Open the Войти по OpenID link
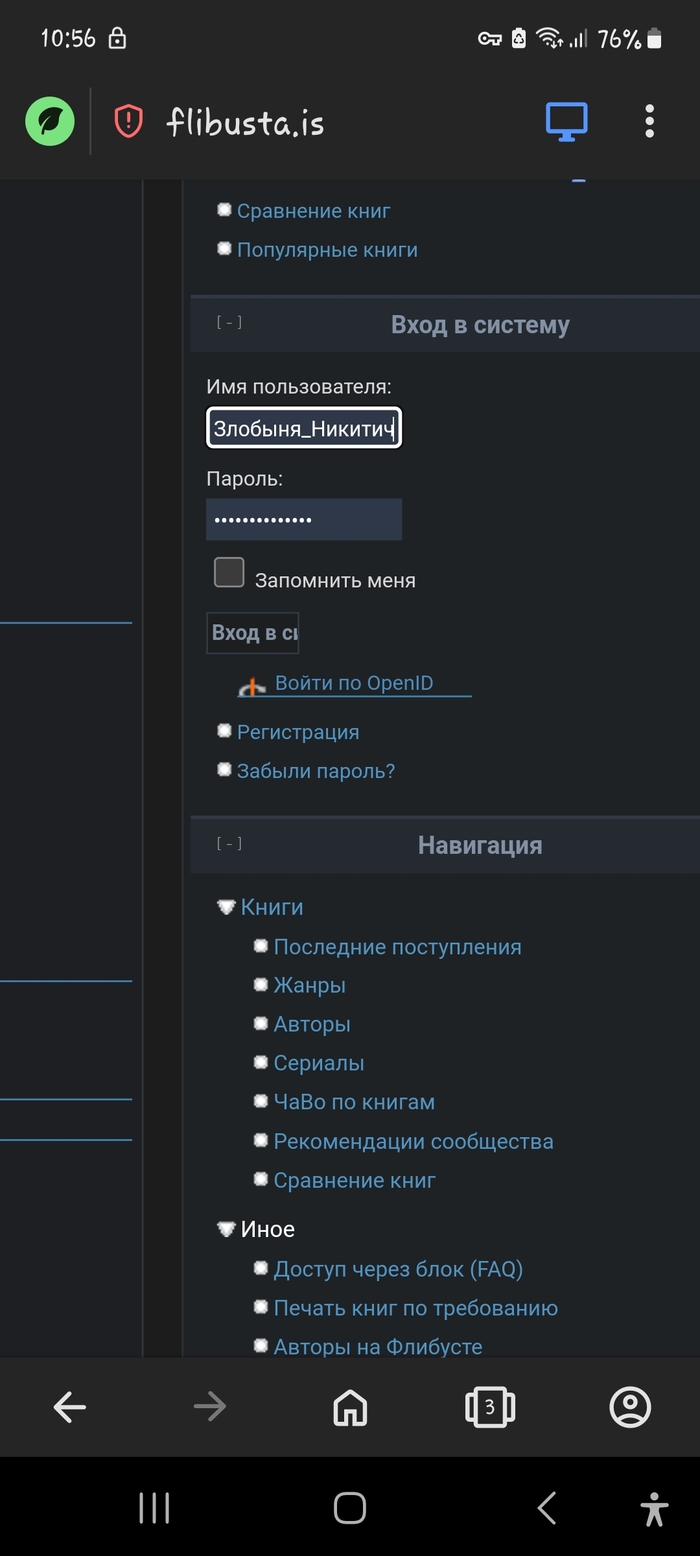Viewport: 700px width, 1556px height. tap(354, 684)
